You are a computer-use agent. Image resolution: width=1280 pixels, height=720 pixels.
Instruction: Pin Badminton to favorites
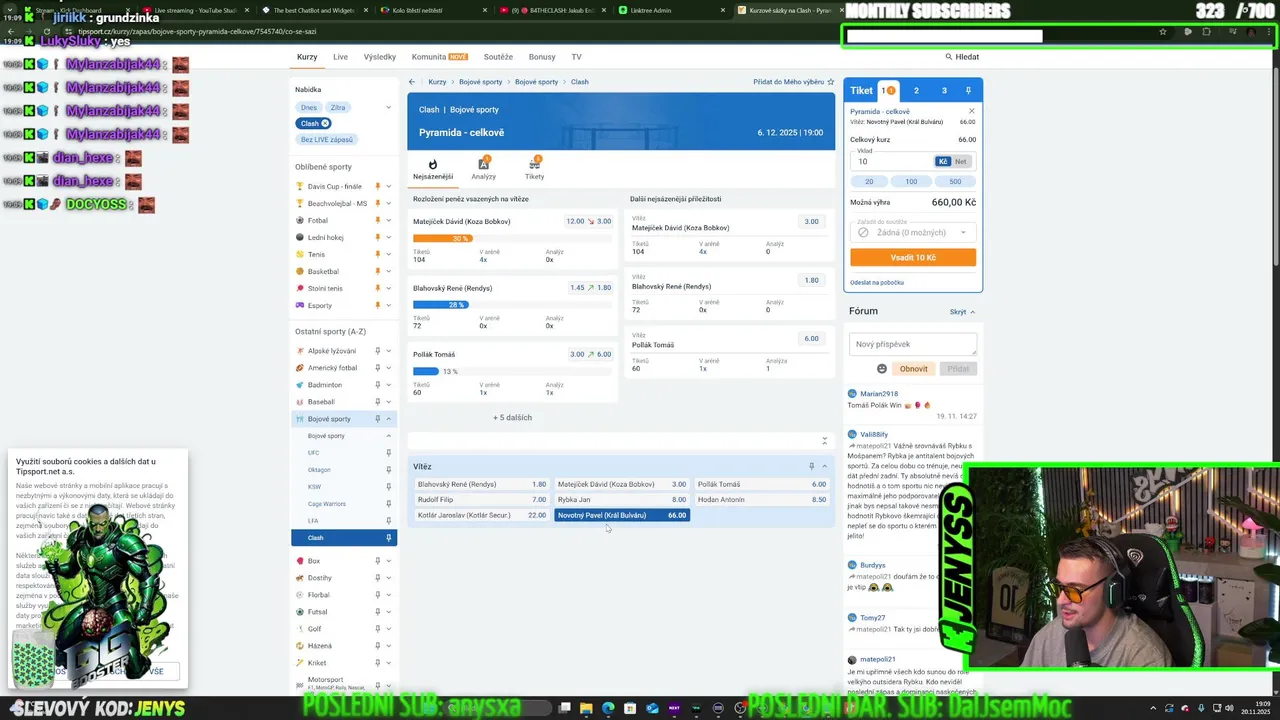coord(377,385)
